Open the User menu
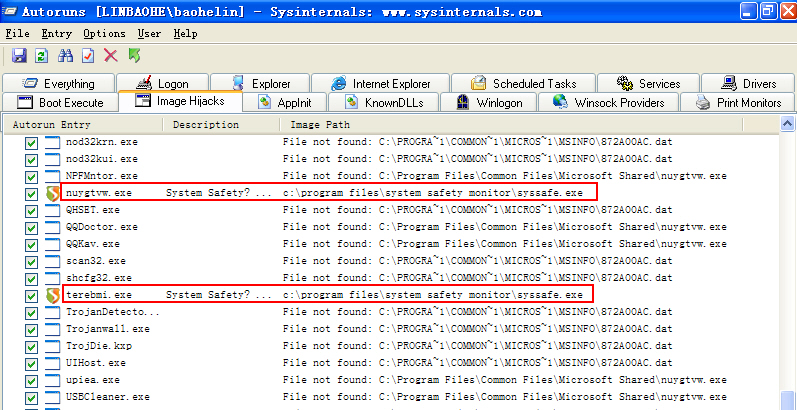 pyautogui.click(x=149, y=34)
